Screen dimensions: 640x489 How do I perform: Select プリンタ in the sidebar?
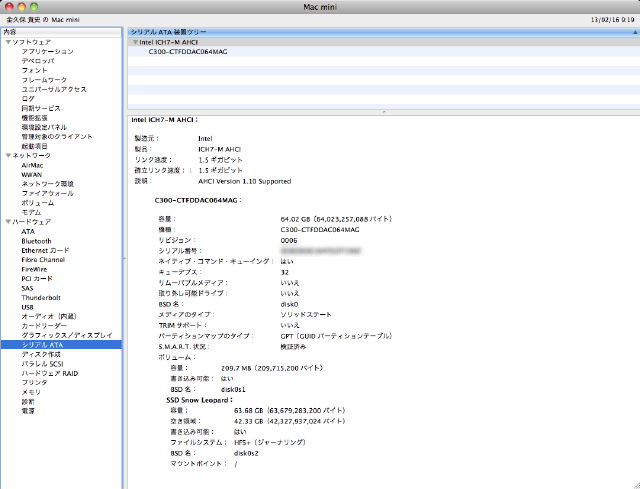[34, 382]
